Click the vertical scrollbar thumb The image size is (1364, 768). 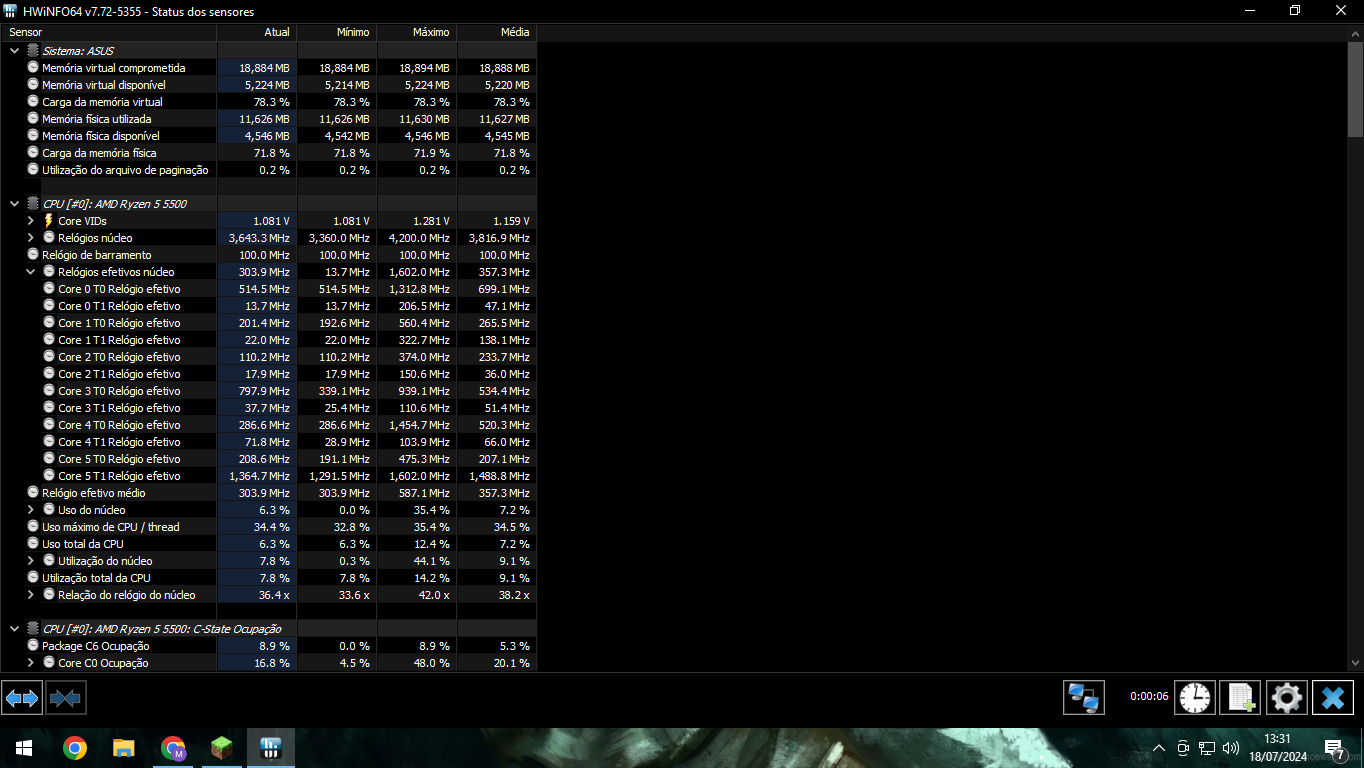pyautogui.click(x=1355, y=88)
